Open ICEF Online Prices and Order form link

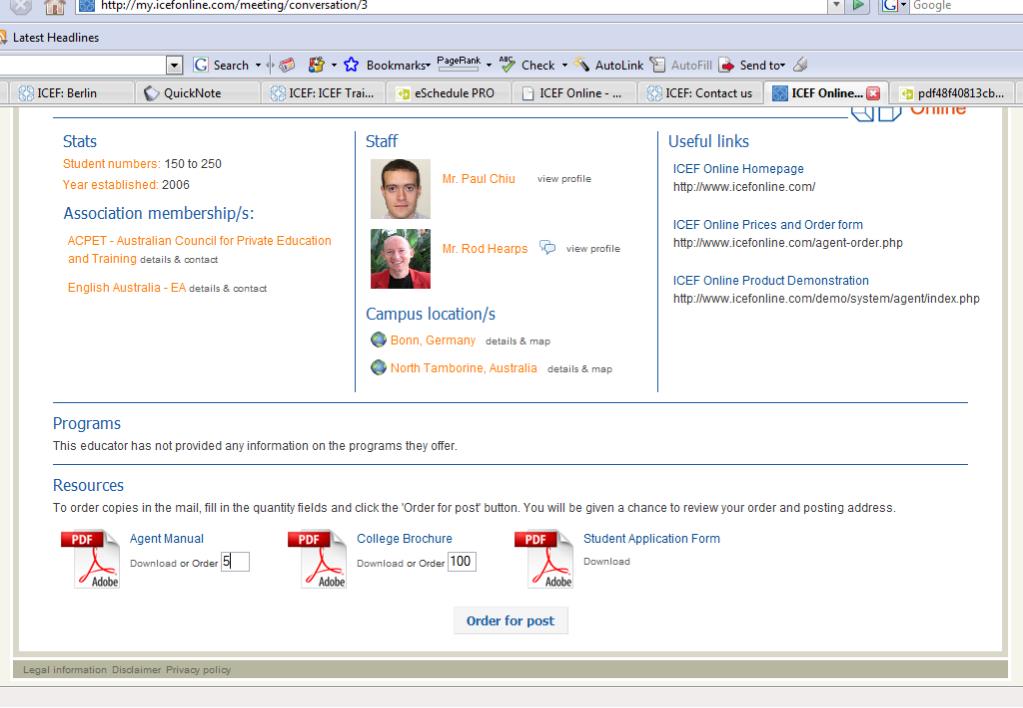768,225
